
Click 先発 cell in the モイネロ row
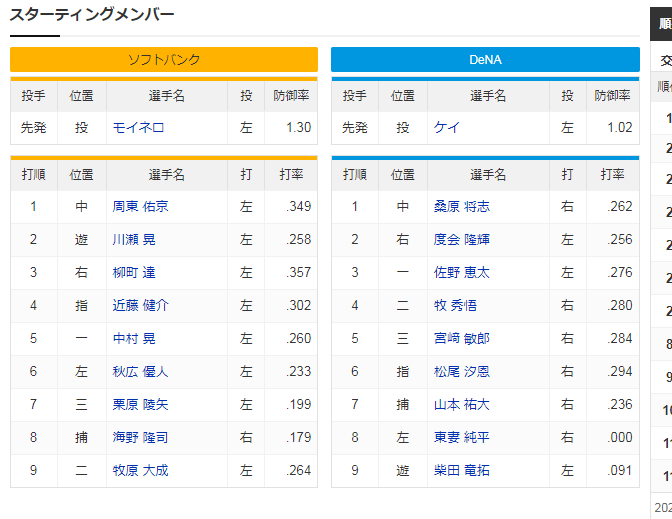tap(33, 128)
